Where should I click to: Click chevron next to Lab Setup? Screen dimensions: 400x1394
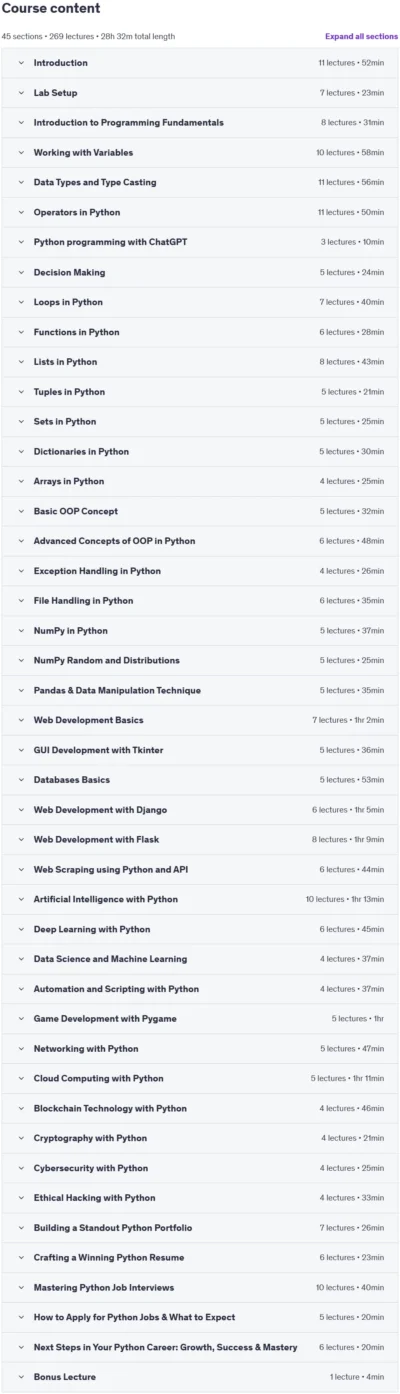[x=20, y=93]
